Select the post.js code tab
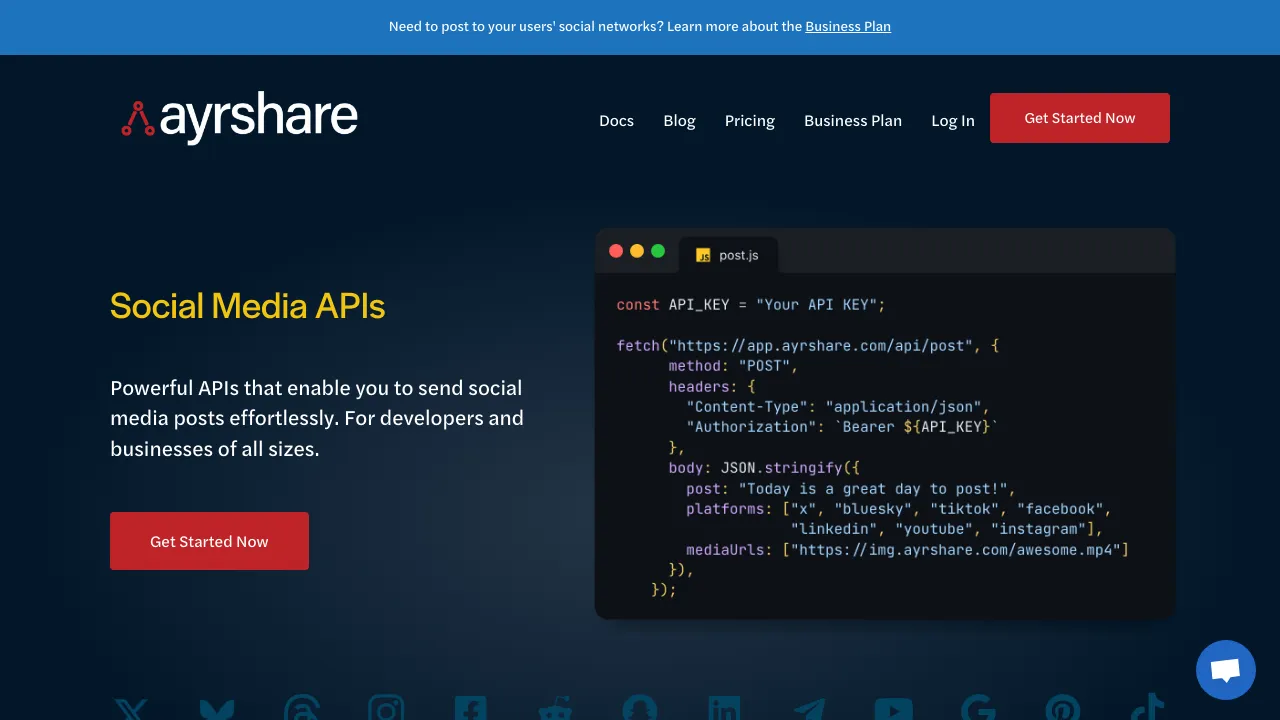 coord(728,255)
